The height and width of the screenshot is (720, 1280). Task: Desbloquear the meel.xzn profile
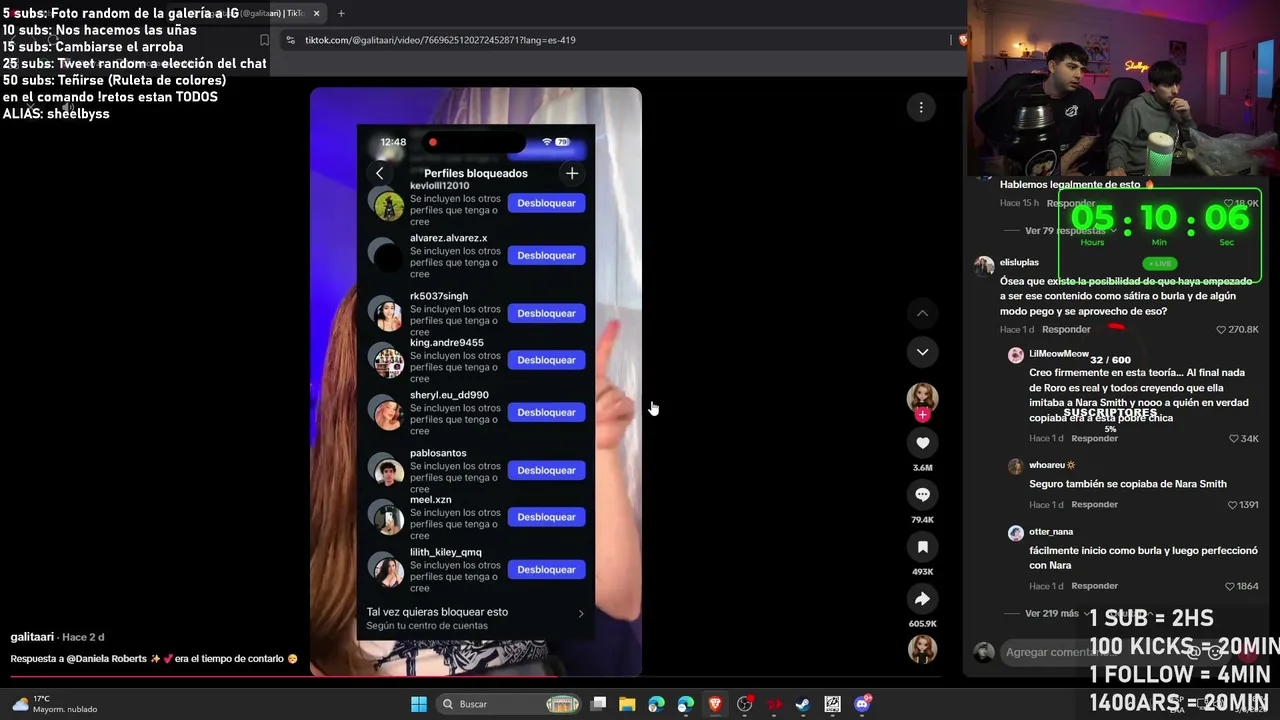click(x=546, y=517)
